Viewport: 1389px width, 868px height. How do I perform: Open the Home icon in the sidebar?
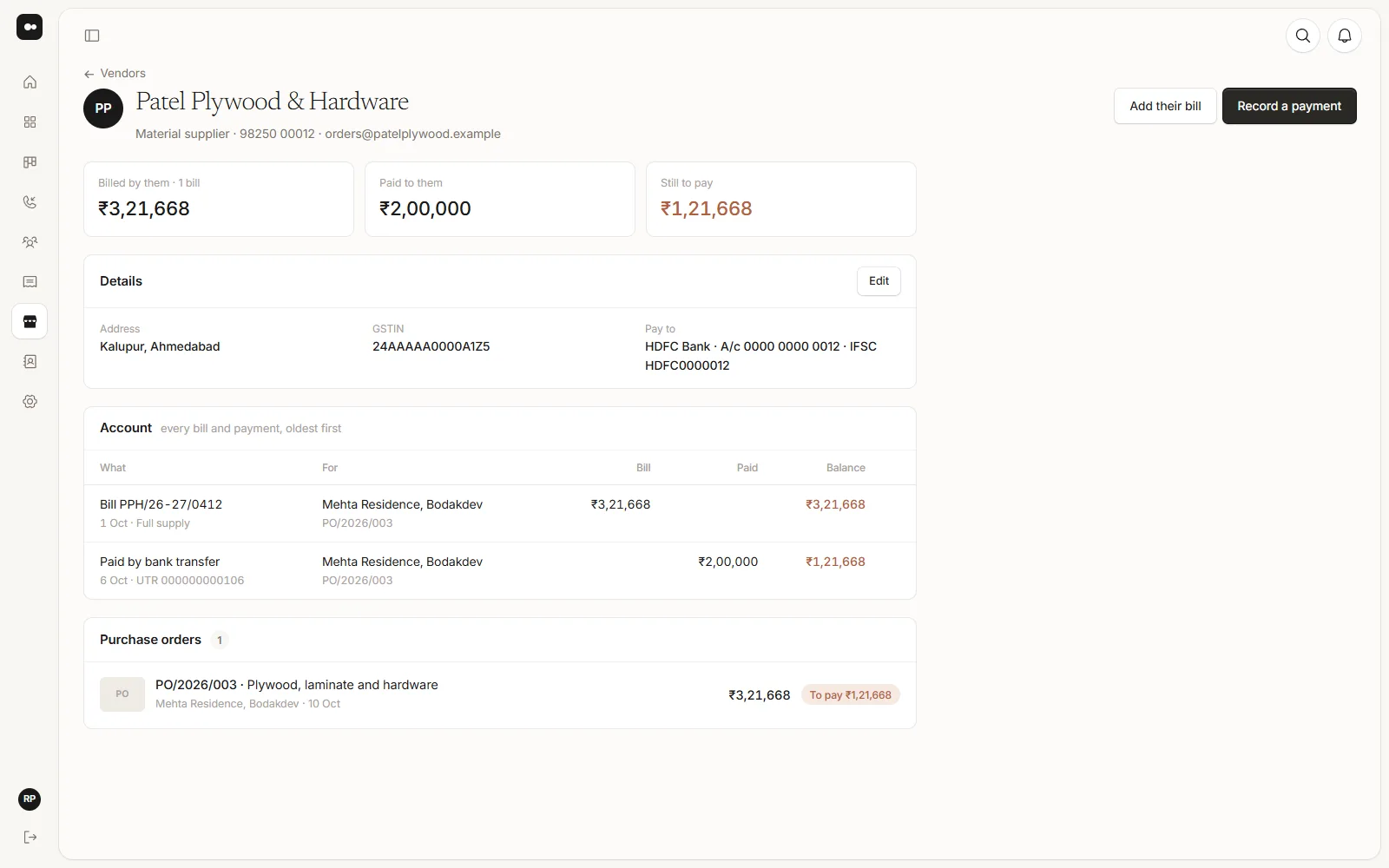click(30, 82)
